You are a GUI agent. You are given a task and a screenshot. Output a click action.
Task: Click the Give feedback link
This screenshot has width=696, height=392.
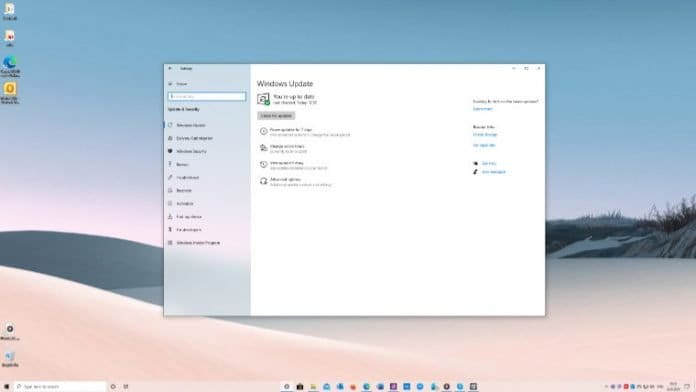click(x=493, y=172)
